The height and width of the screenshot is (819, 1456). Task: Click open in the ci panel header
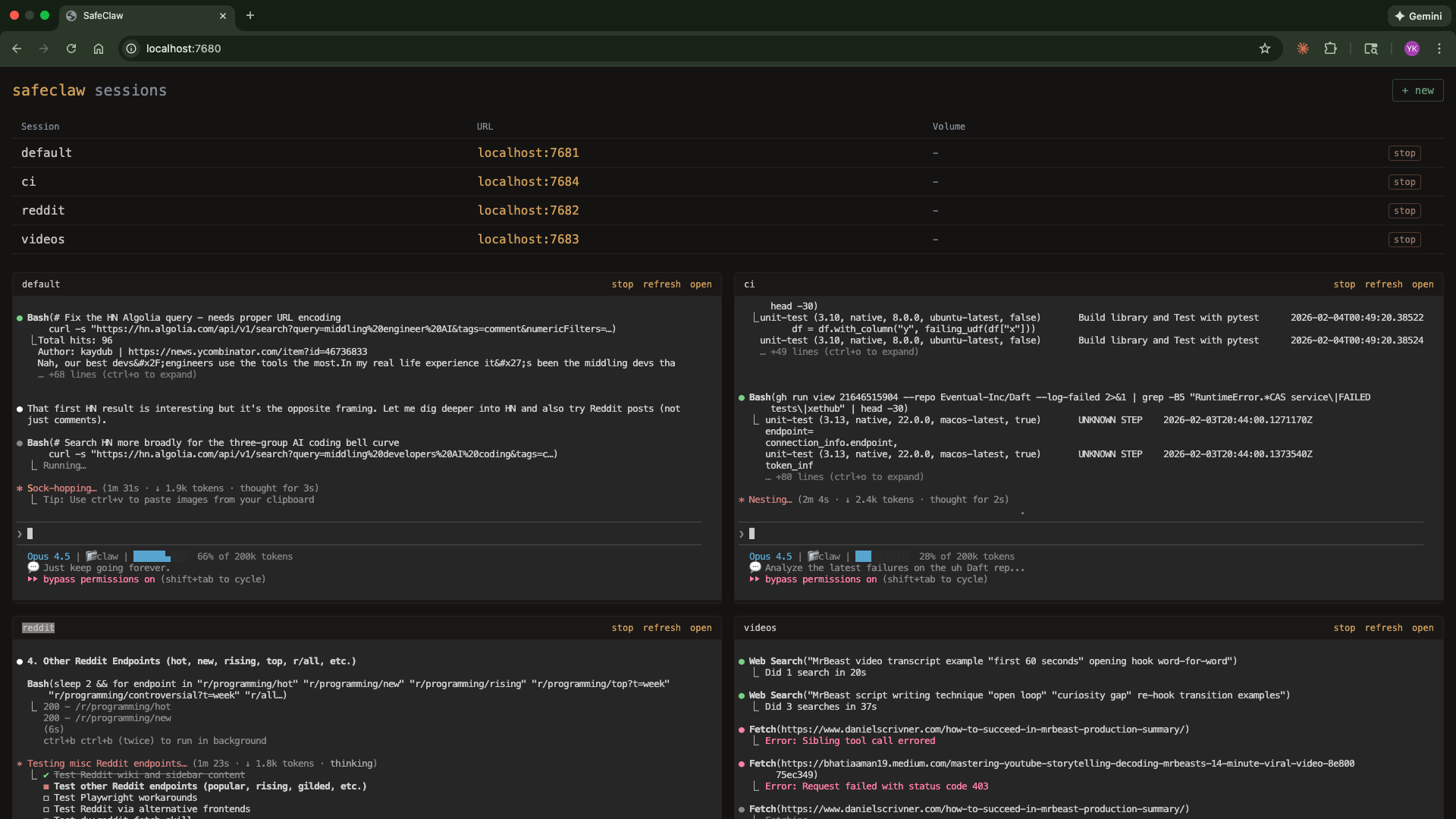tap(1423, 284)
